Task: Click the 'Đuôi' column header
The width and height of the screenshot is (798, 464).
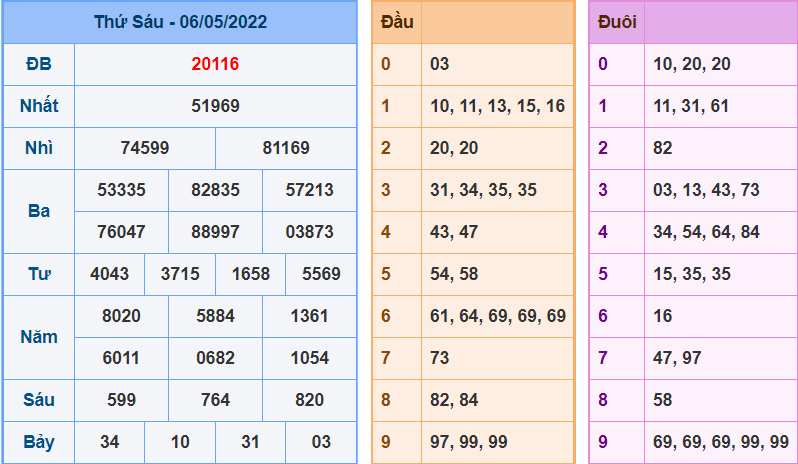Action: [617, 22]
